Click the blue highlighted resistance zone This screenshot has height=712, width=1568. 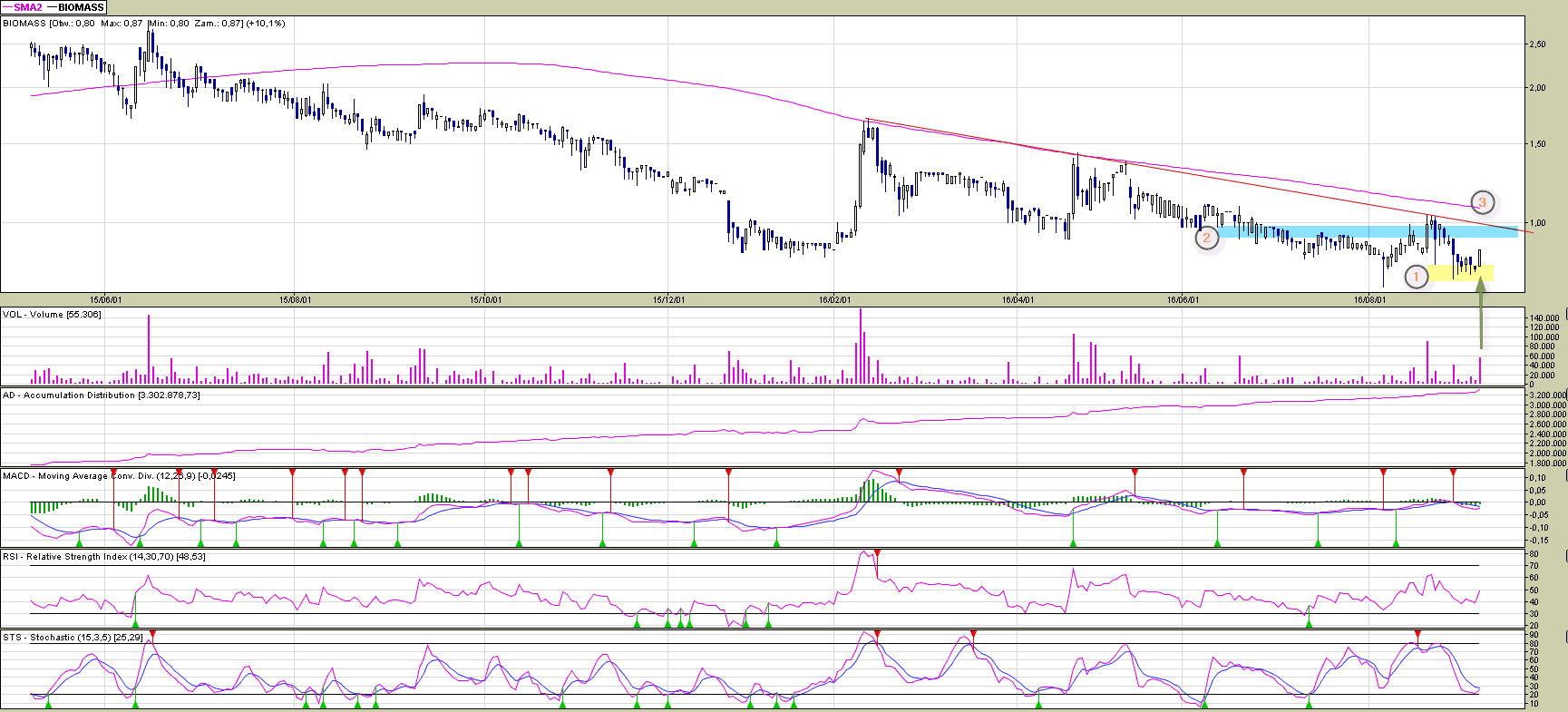[x=1360, y=232]
